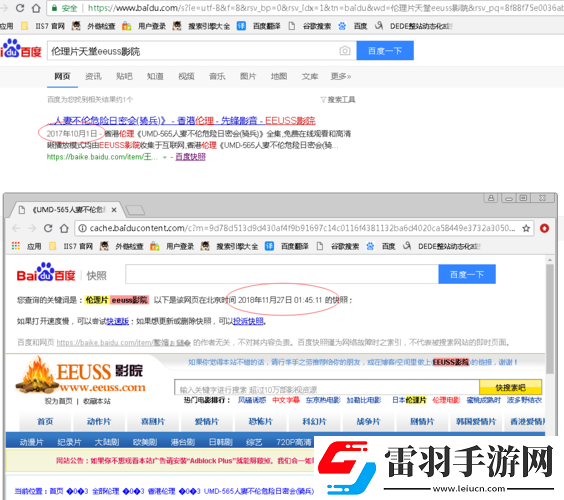
Task: Click the back arrow in the lower window
Action: click(x=16, y=228)
